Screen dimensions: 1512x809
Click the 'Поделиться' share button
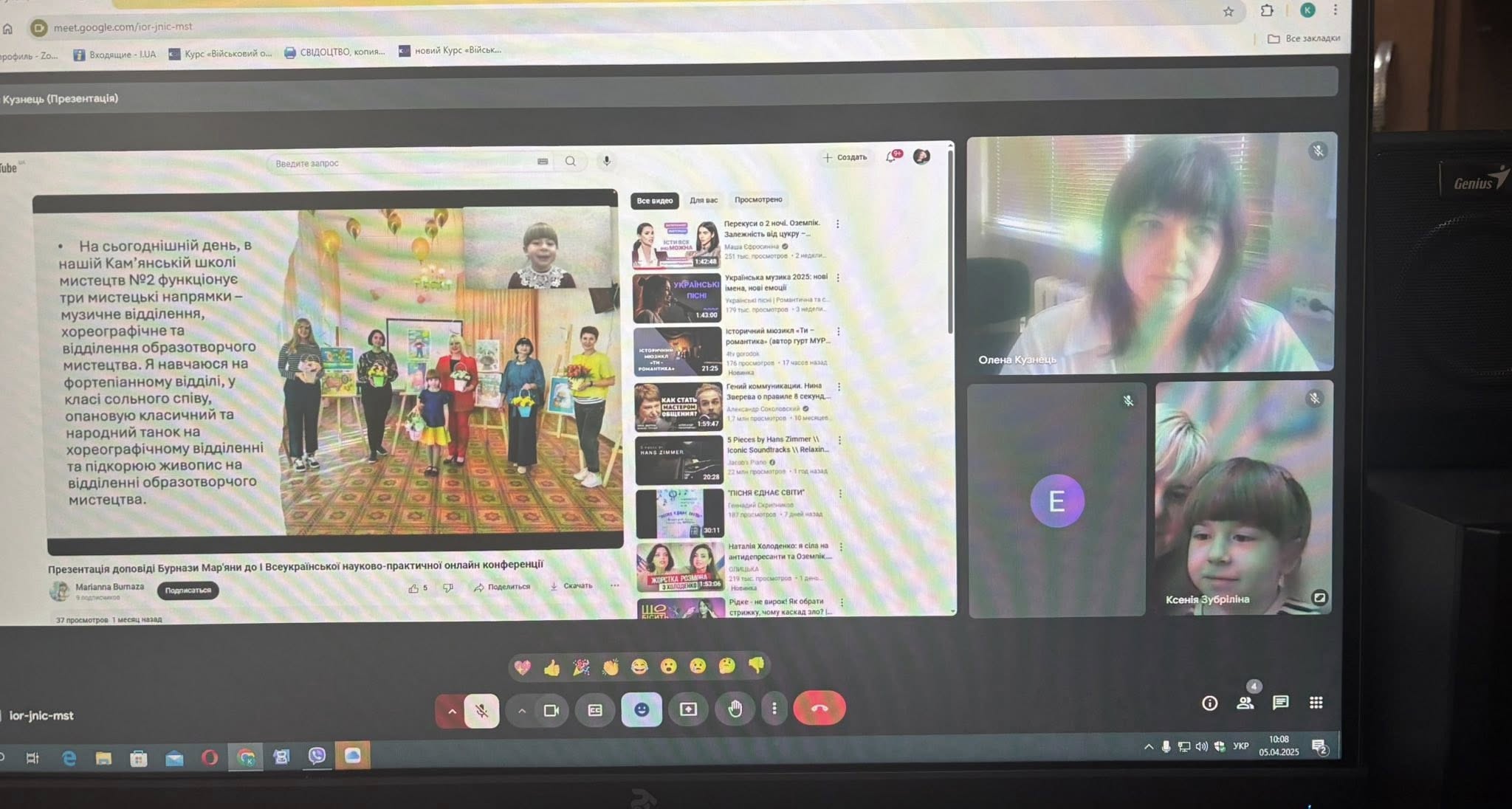[502, 587]
